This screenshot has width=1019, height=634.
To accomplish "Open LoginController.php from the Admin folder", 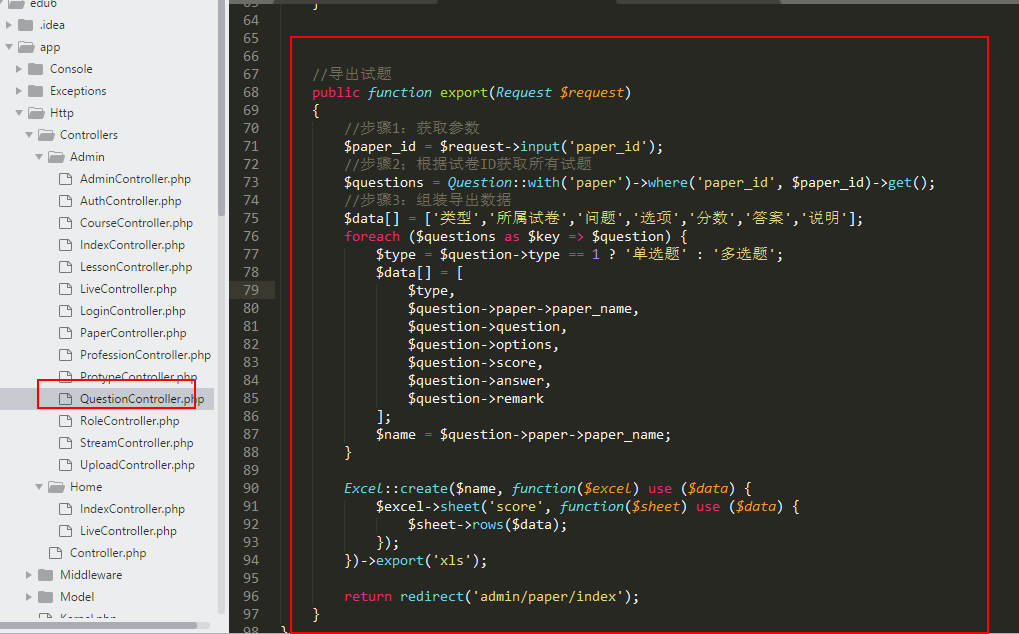I will point(132,311).
